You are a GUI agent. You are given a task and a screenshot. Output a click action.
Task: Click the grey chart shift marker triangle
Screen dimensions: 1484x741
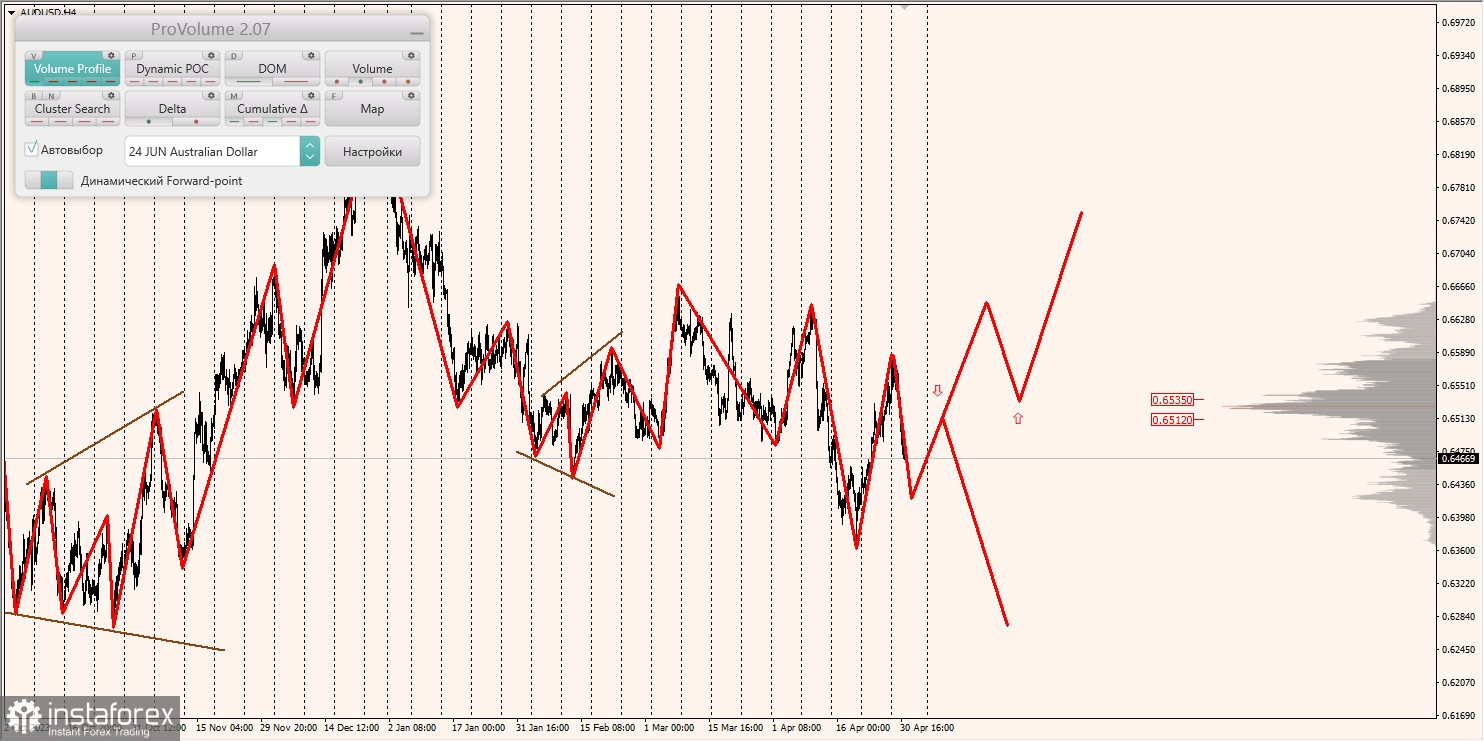pyautogui.click(x=905, y=6)
